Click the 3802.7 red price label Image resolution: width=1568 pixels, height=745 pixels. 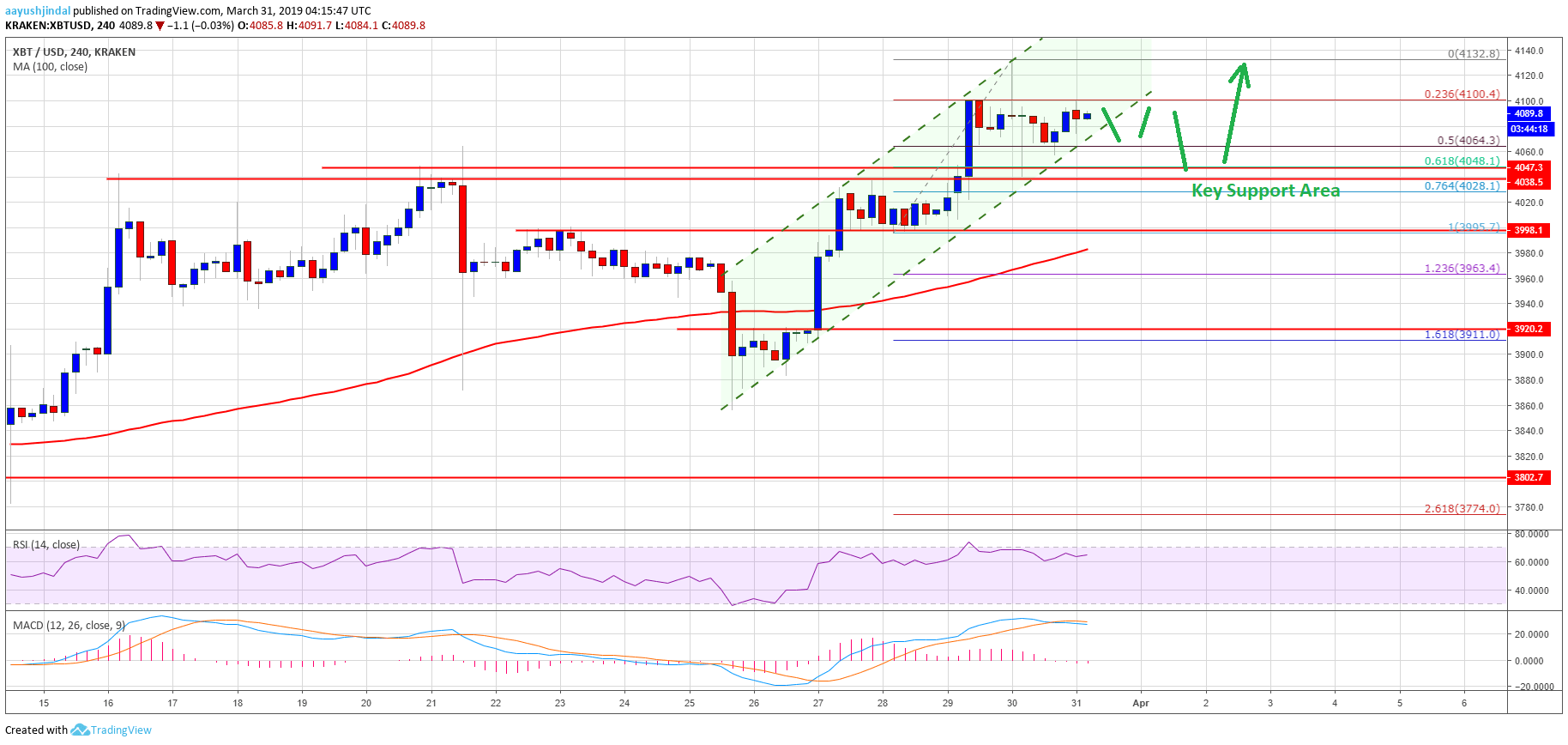1529,477
